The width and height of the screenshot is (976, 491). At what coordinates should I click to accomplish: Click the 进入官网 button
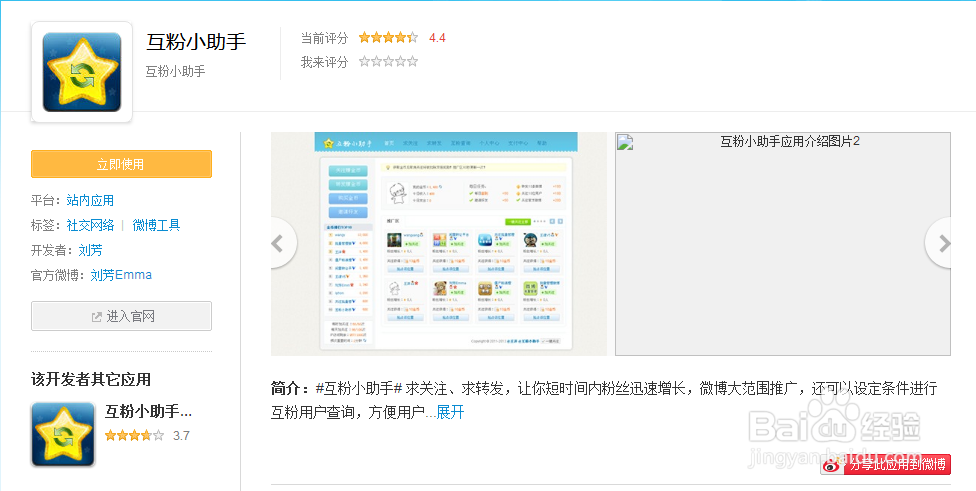tap(121, 316)
